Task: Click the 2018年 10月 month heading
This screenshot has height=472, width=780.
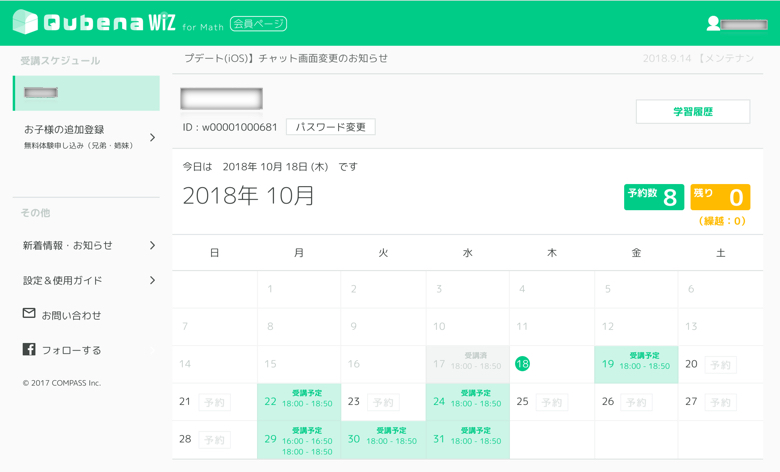Action: 248,195
